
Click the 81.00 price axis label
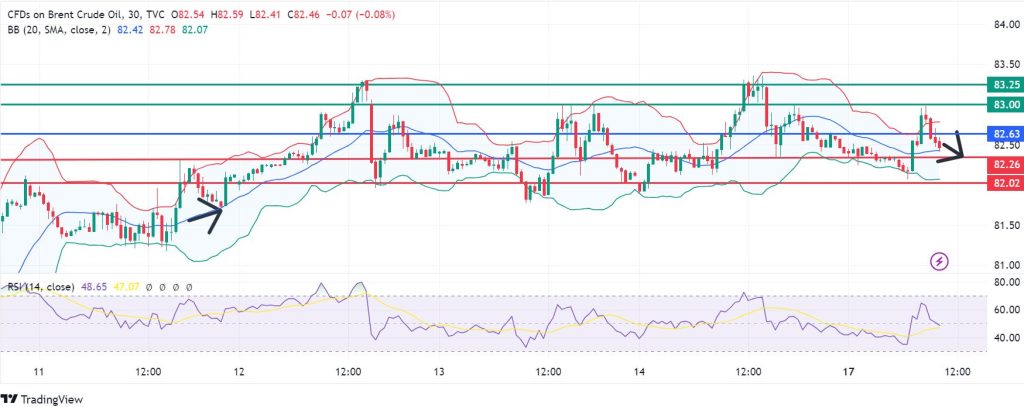coord(1006,265)
